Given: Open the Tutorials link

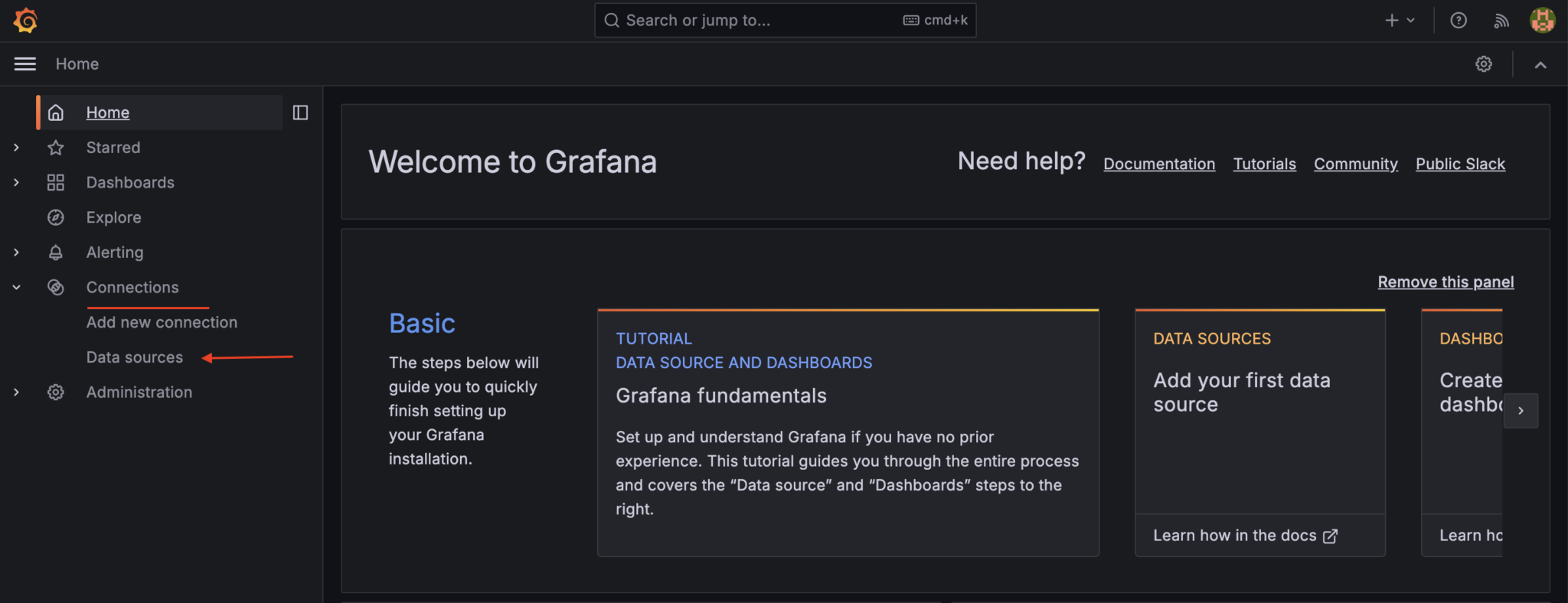Looking at the screenshot, I should (x=1265, y=164).
